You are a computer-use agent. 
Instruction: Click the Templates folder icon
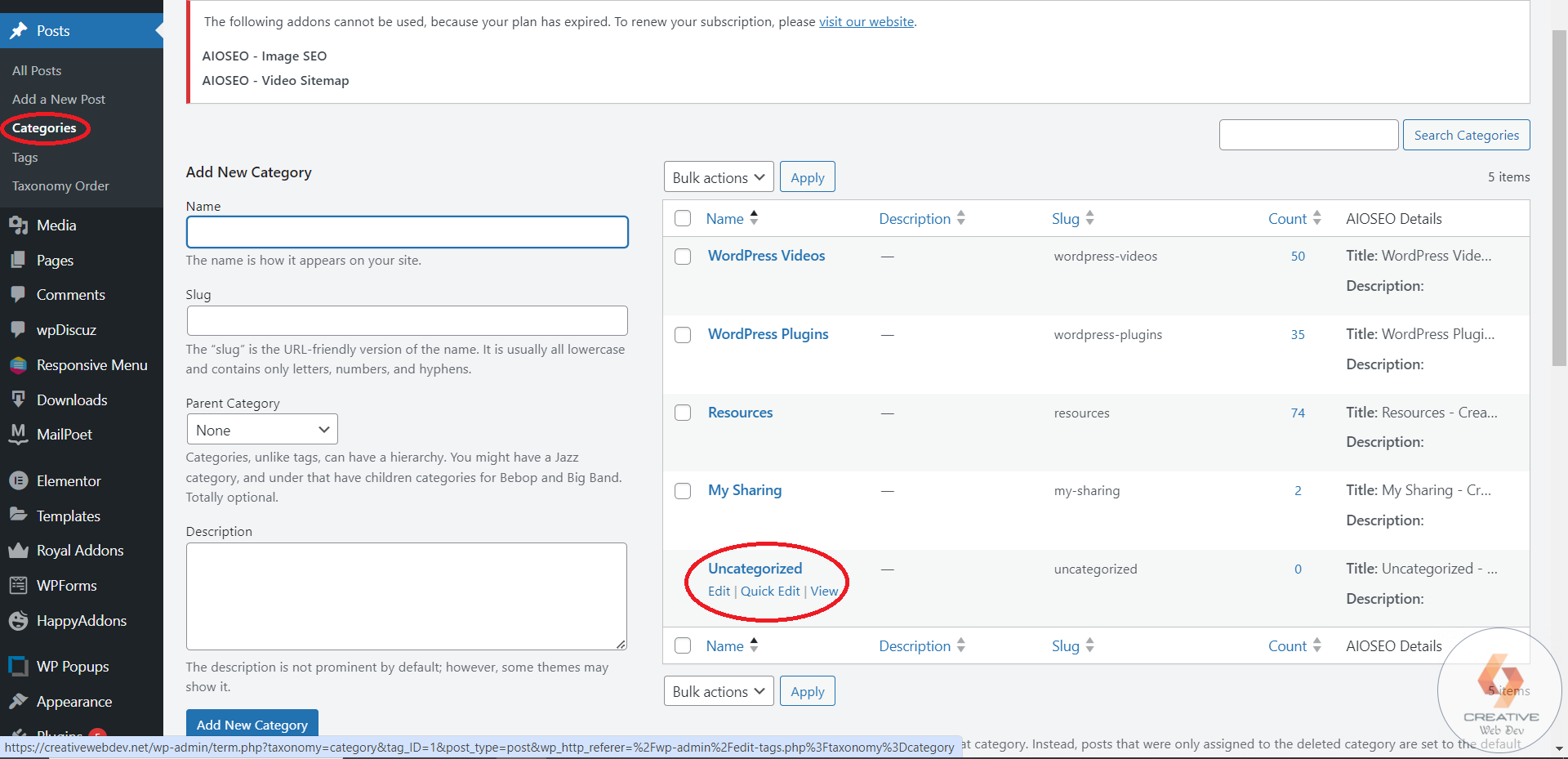click(18, 516)
